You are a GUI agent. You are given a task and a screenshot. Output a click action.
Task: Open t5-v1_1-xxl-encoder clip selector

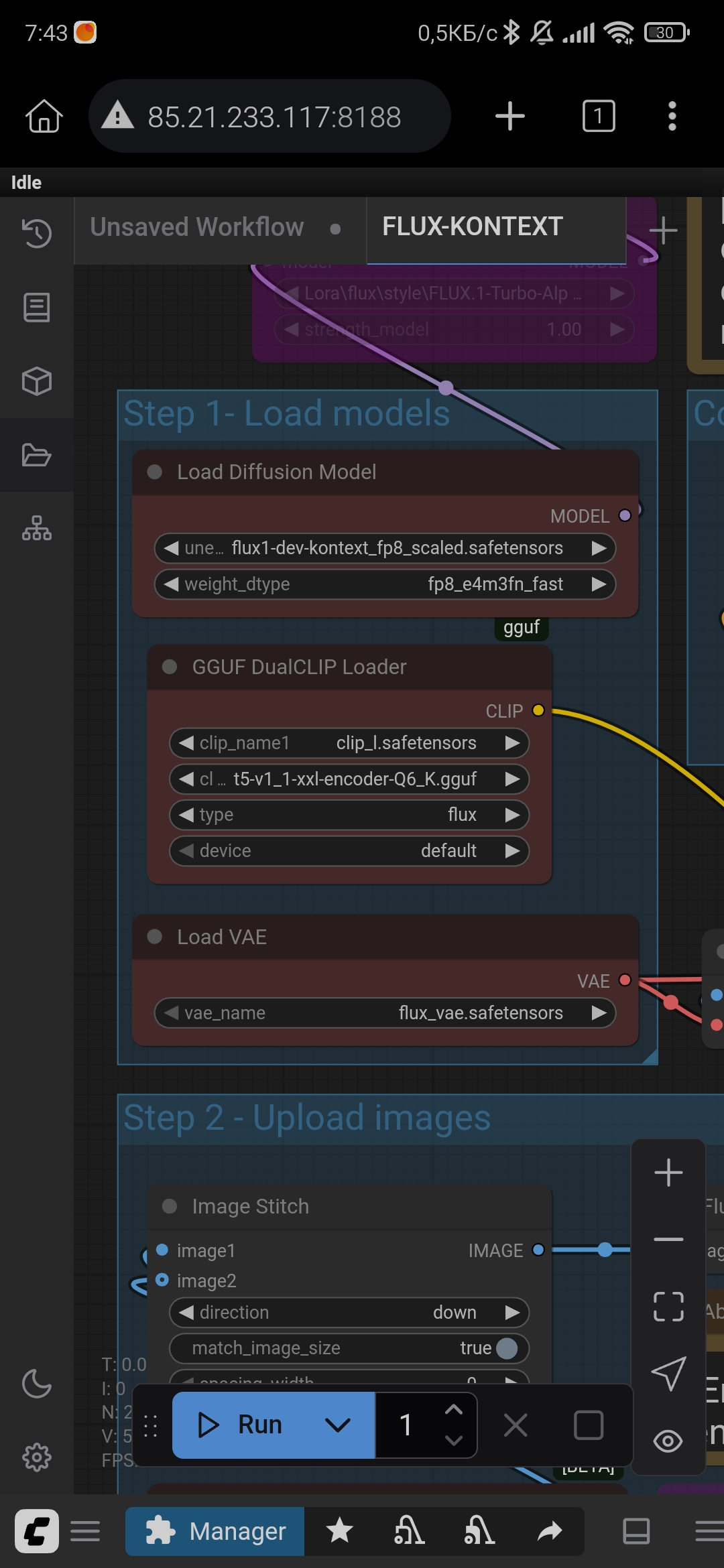pos(349,779)
